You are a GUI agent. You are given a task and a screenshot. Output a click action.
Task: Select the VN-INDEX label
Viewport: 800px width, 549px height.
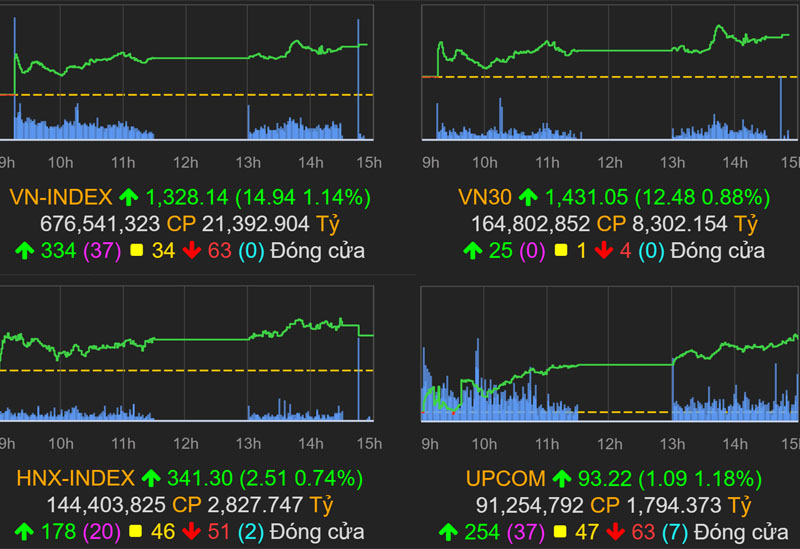point(61,197)
